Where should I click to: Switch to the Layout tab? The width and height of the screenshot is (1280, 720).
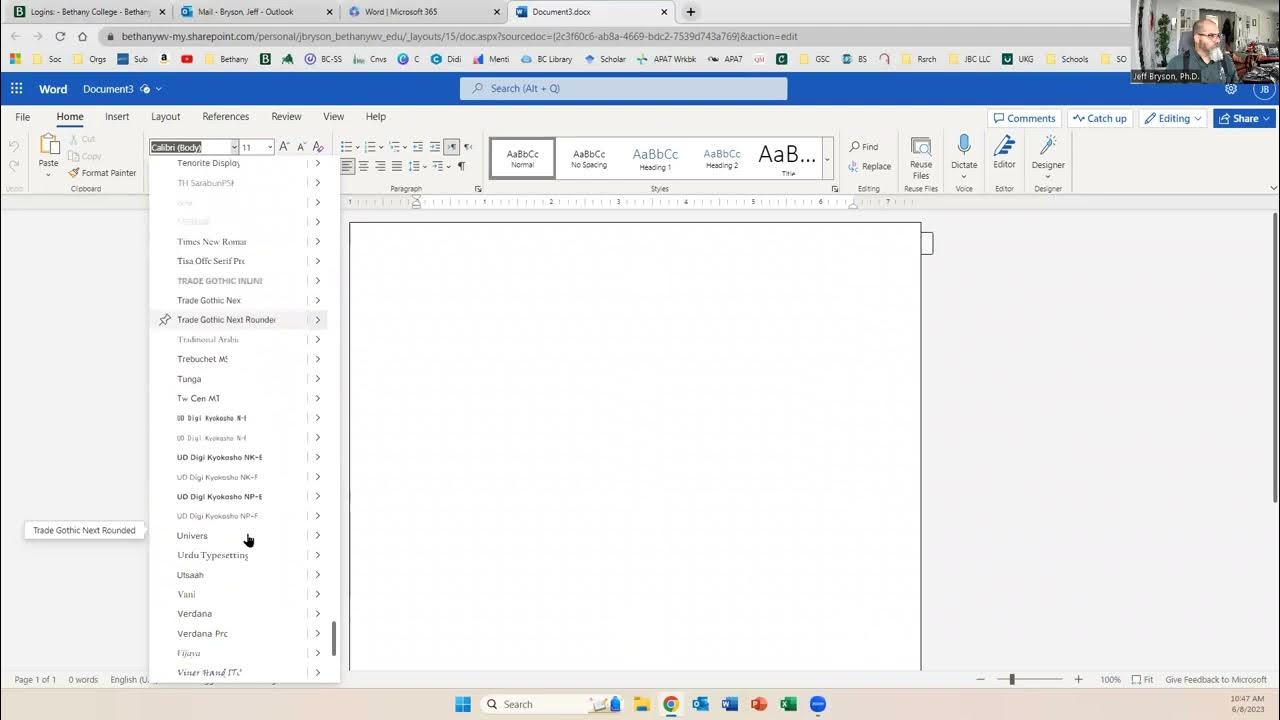coord(165,117)
